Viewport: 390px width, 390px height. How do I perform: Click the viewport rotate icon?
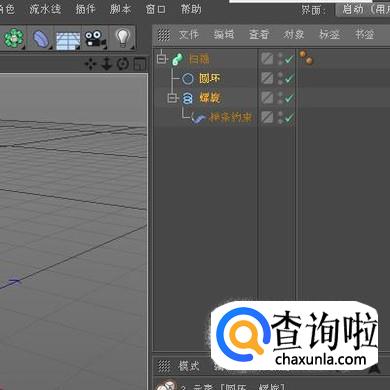click(x=123, y=64)
